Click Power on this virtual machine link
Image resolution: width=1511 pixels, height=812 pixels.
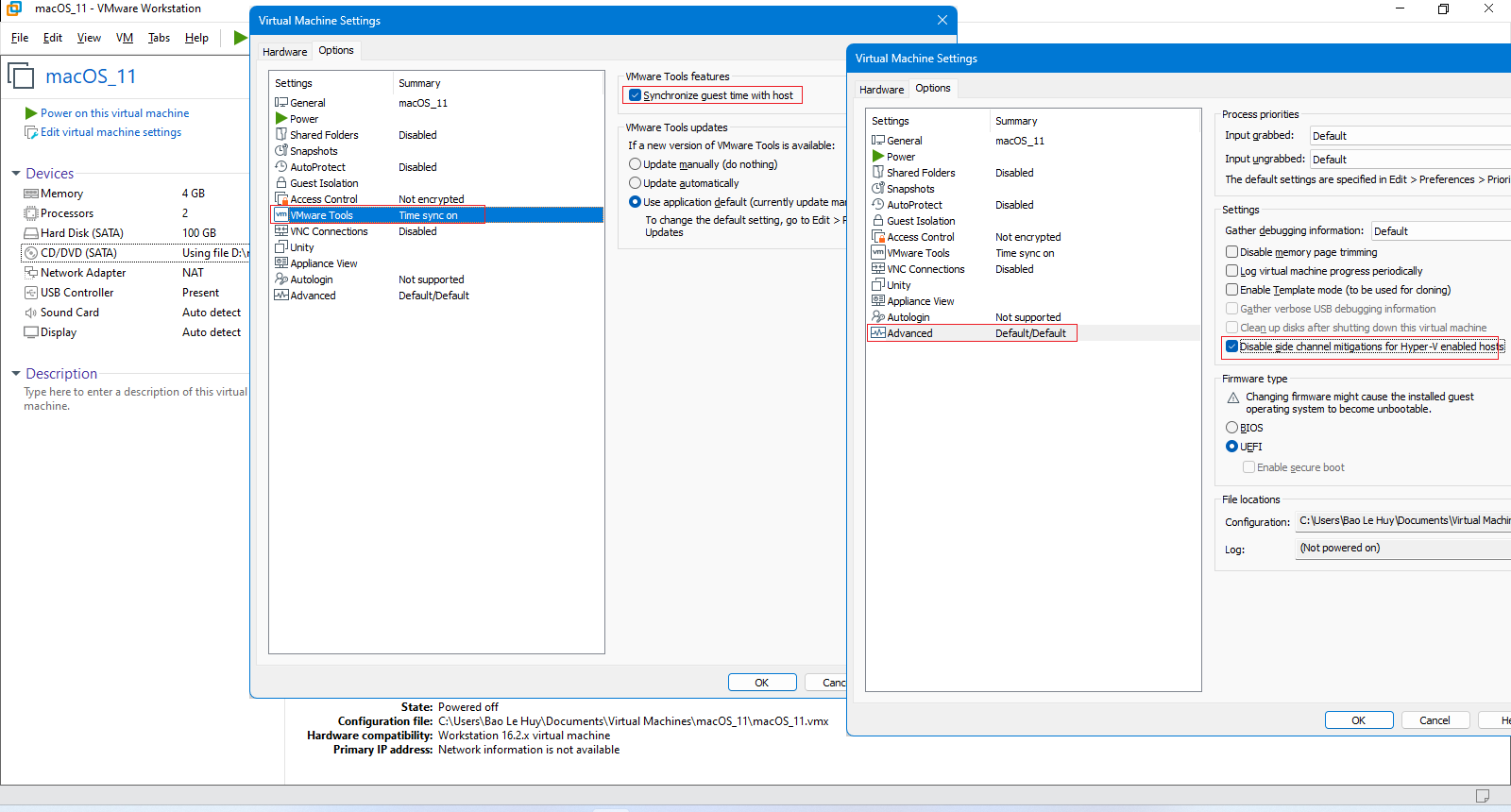[x=114, y=113]
